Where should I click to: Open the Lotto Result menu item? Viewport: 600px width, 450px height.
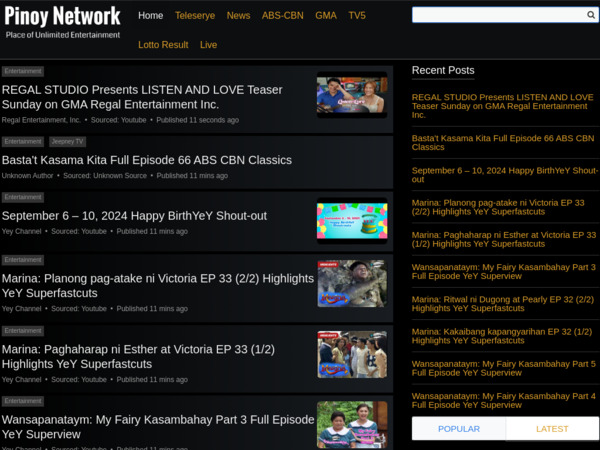tap(163, 45)
